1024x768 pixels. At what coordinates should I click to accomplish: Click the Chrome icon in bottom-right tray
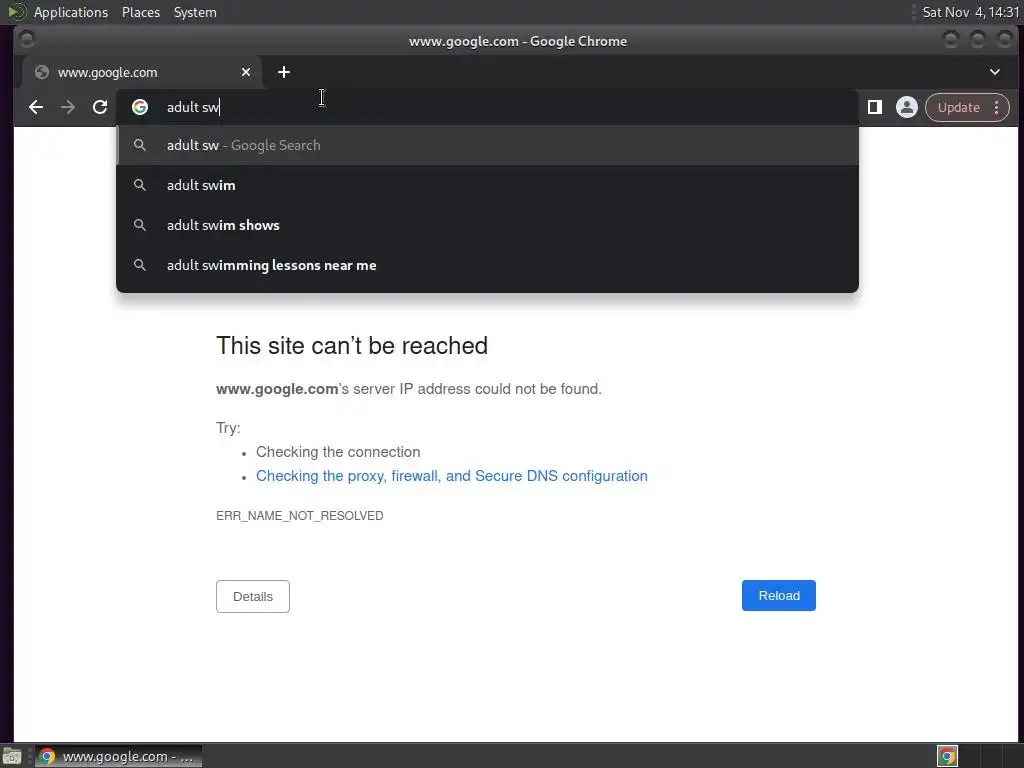tap(948, 756)
